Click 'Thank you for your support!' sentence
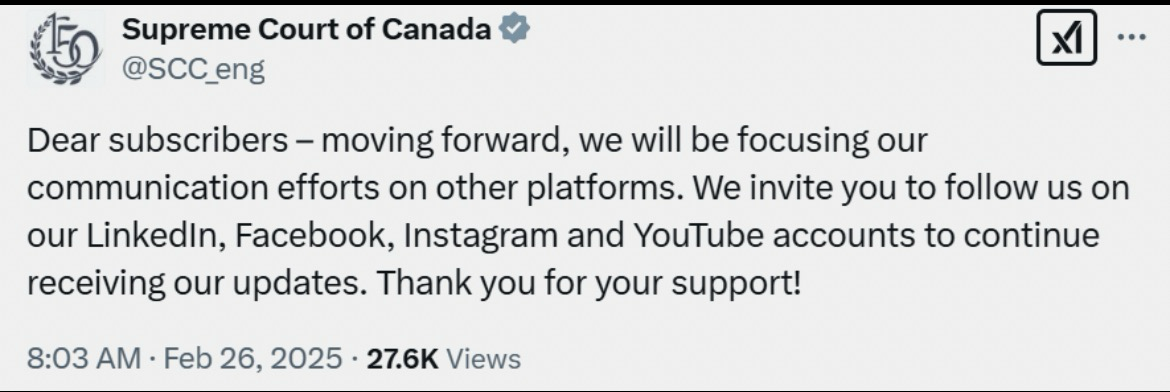Viewport: 1170px width, 392px height. tap(588, 283)
